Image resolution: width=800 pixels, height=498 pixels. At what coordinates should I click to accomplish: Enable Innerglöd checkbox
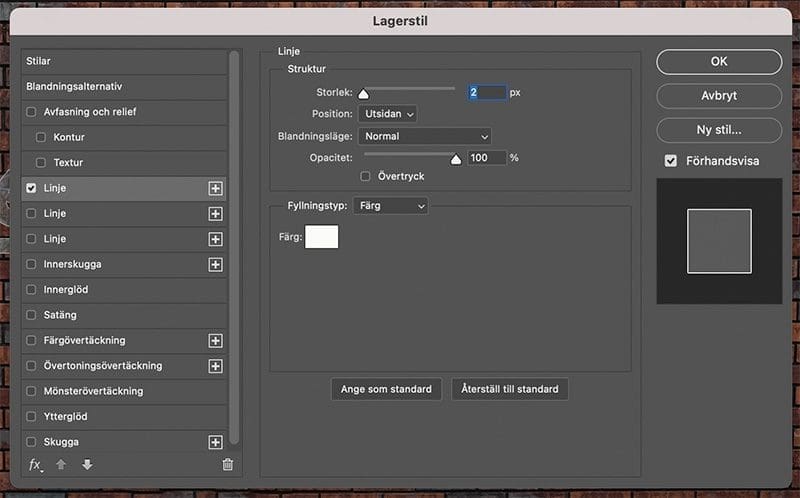(x=31, y=290)
